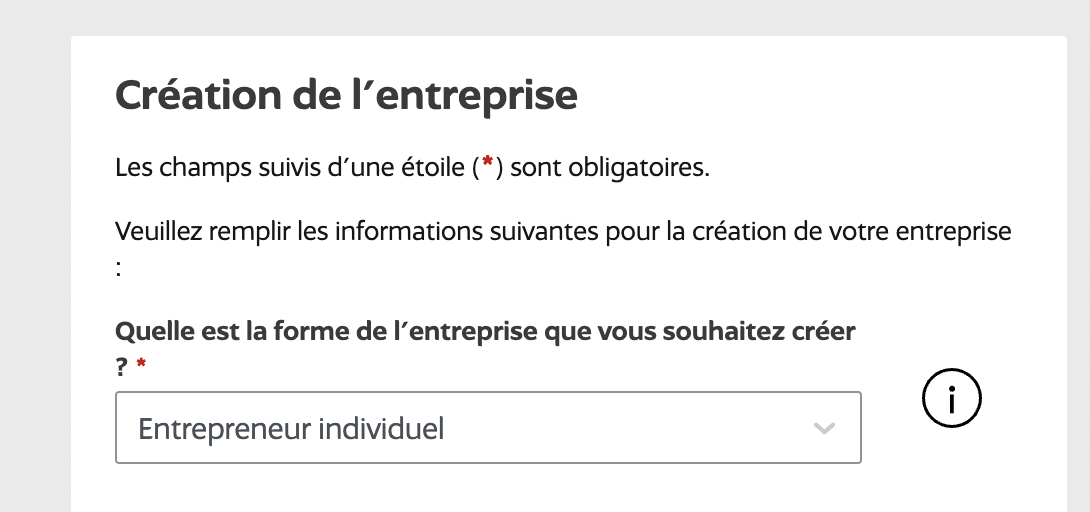This screenshot has height=512, width=1090.
Task: Click the red asterisk in the mandatory fields note
Action: pos(487,164)
